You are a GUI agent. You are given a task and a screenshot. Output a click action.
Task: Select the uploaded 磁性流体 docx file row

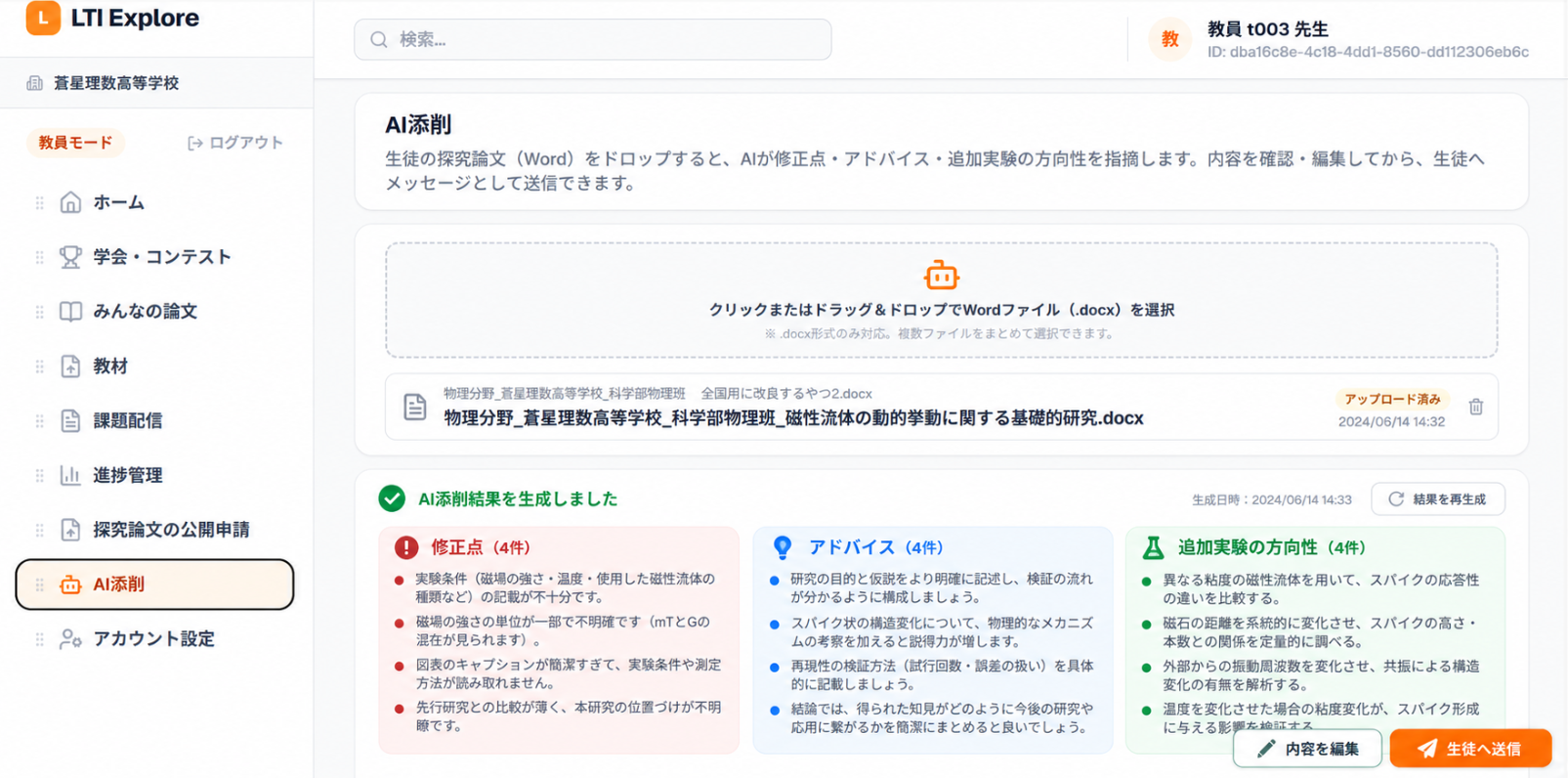click(x=941, y=407)
